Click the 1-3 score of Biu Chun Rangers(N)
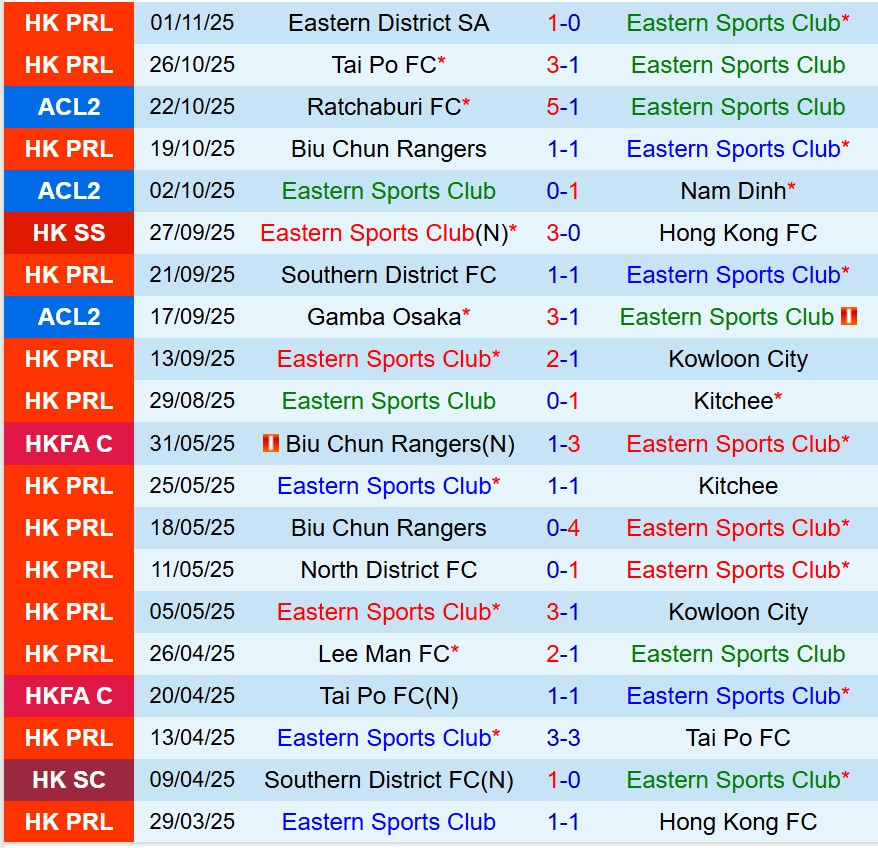The width and height of the screenshot is (878, 848). [x=563, y=443]
